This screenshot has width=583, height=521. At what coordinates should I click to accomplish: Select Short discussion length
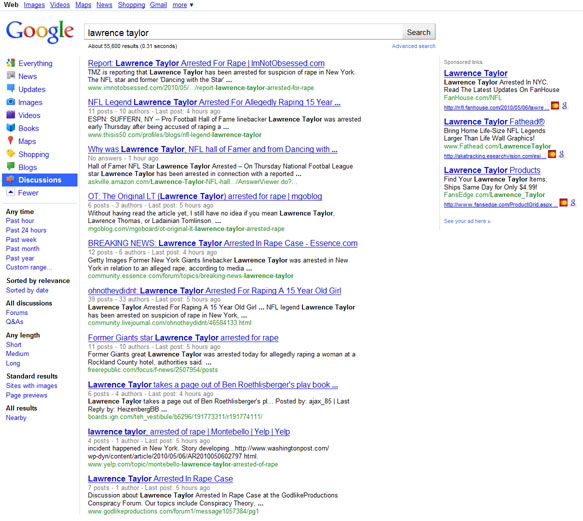[13, 344]
